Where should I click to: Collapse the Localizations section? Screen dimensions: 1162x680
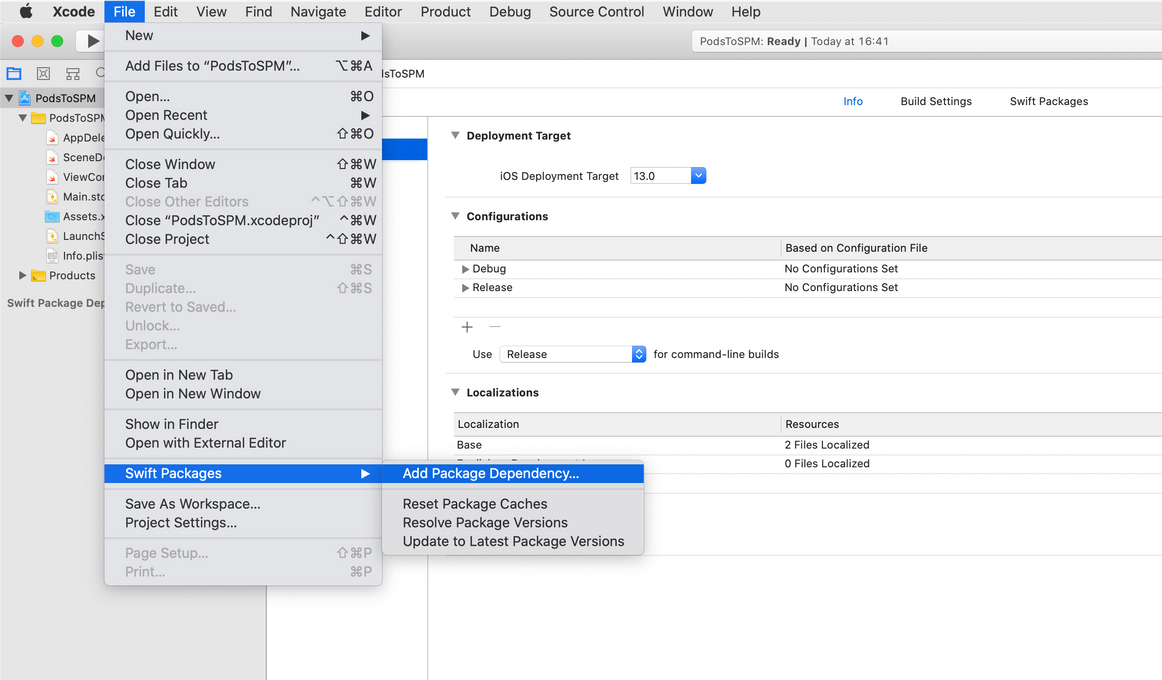coord(455,392)
